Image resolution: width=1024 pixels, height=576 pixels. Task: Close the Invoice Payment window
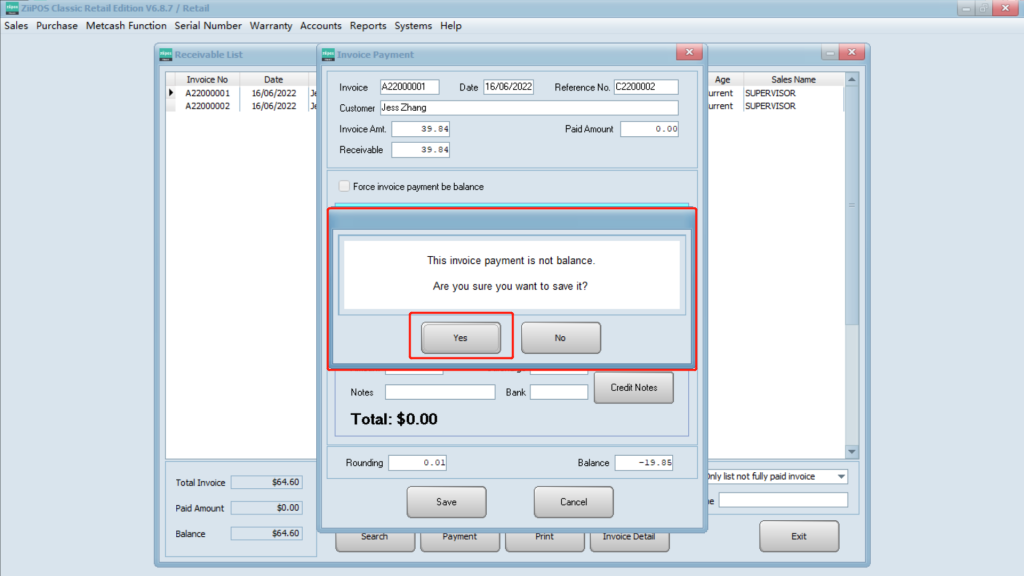(688, 53)
